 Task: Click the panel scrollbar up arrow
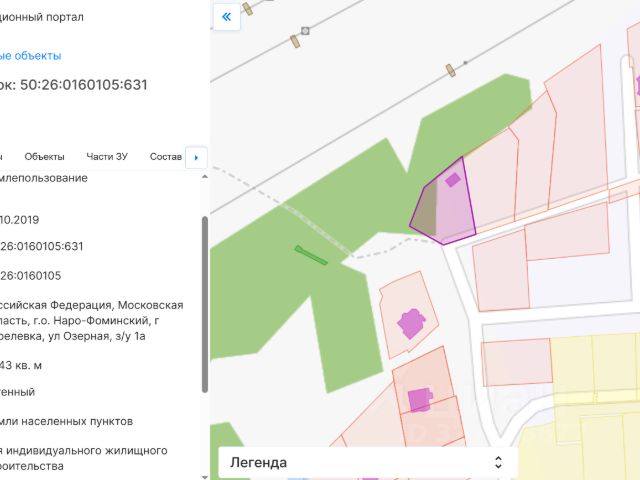(205, 177)
